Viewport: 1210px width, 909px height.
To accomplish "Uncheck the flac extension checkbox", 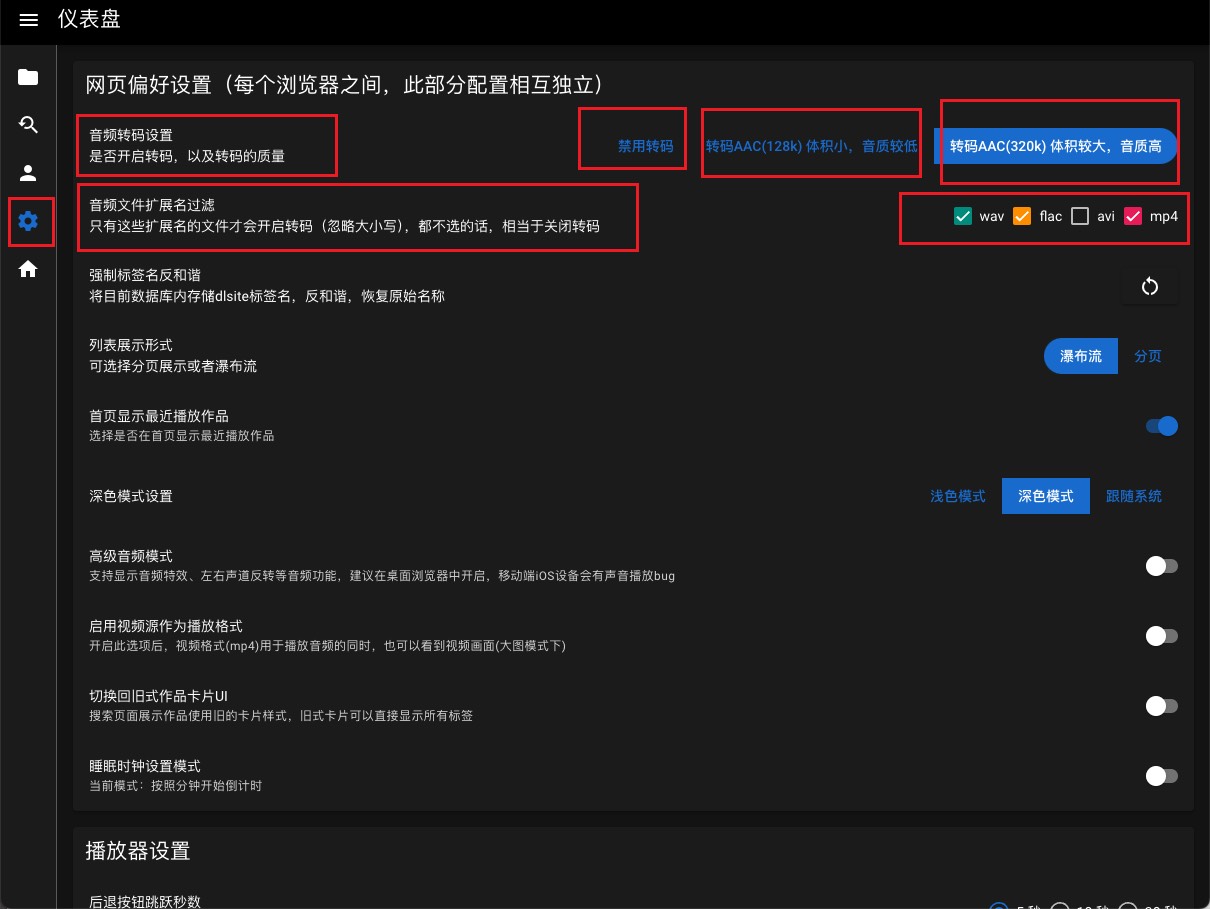I will coord(1022,216).
